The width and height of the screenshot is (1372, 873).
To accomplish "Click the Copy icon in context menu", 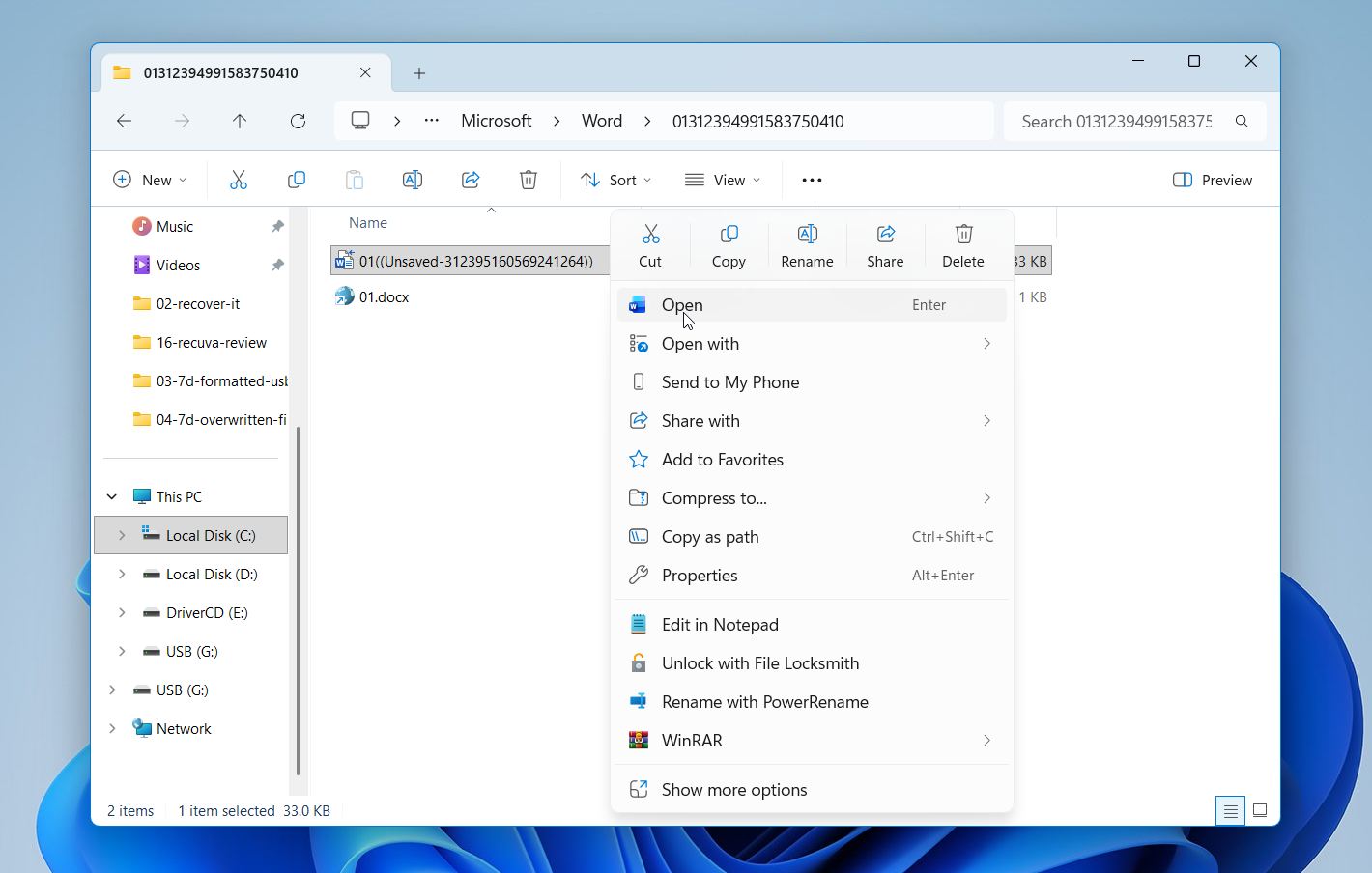I will (729, 235).
